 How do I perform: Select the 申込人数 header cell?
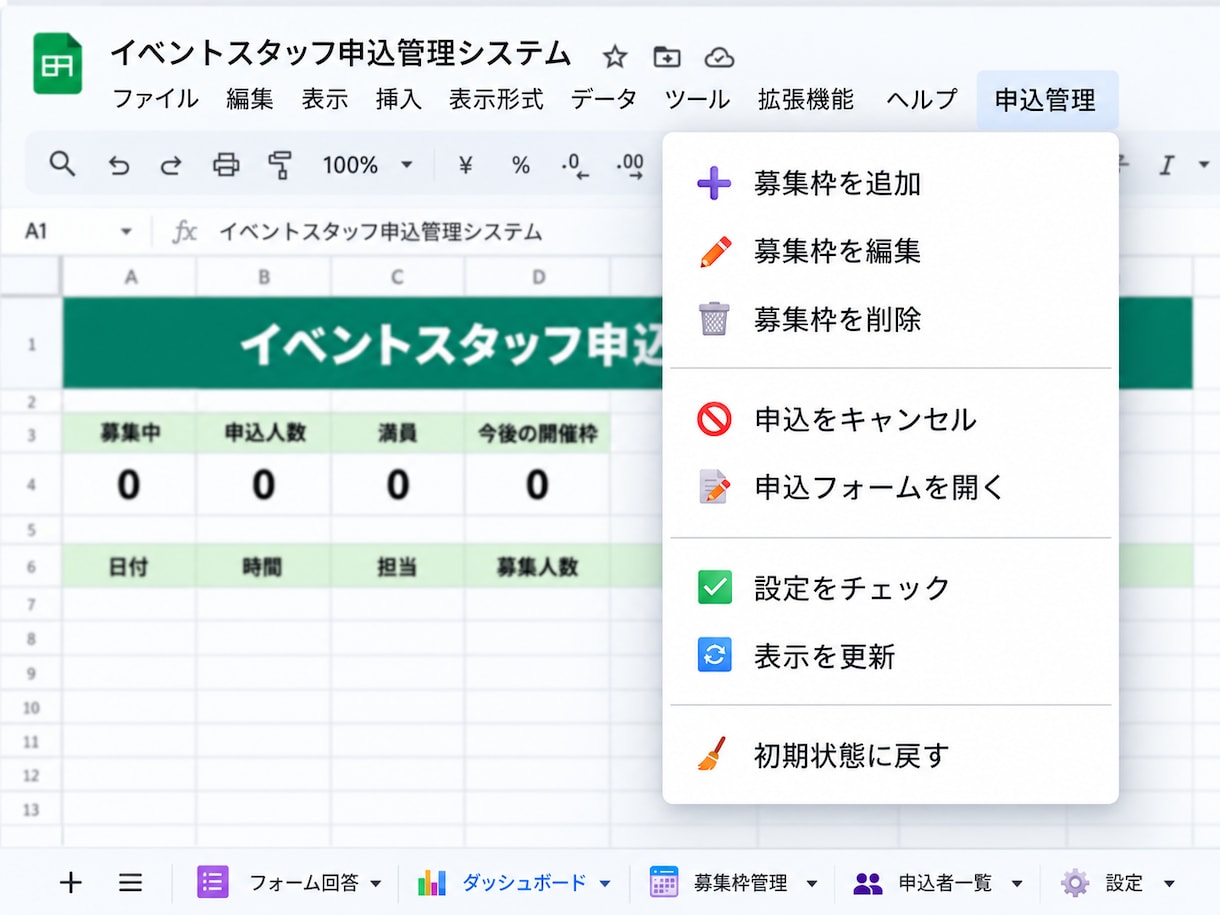pyautogui.click(x=264, y=433)
